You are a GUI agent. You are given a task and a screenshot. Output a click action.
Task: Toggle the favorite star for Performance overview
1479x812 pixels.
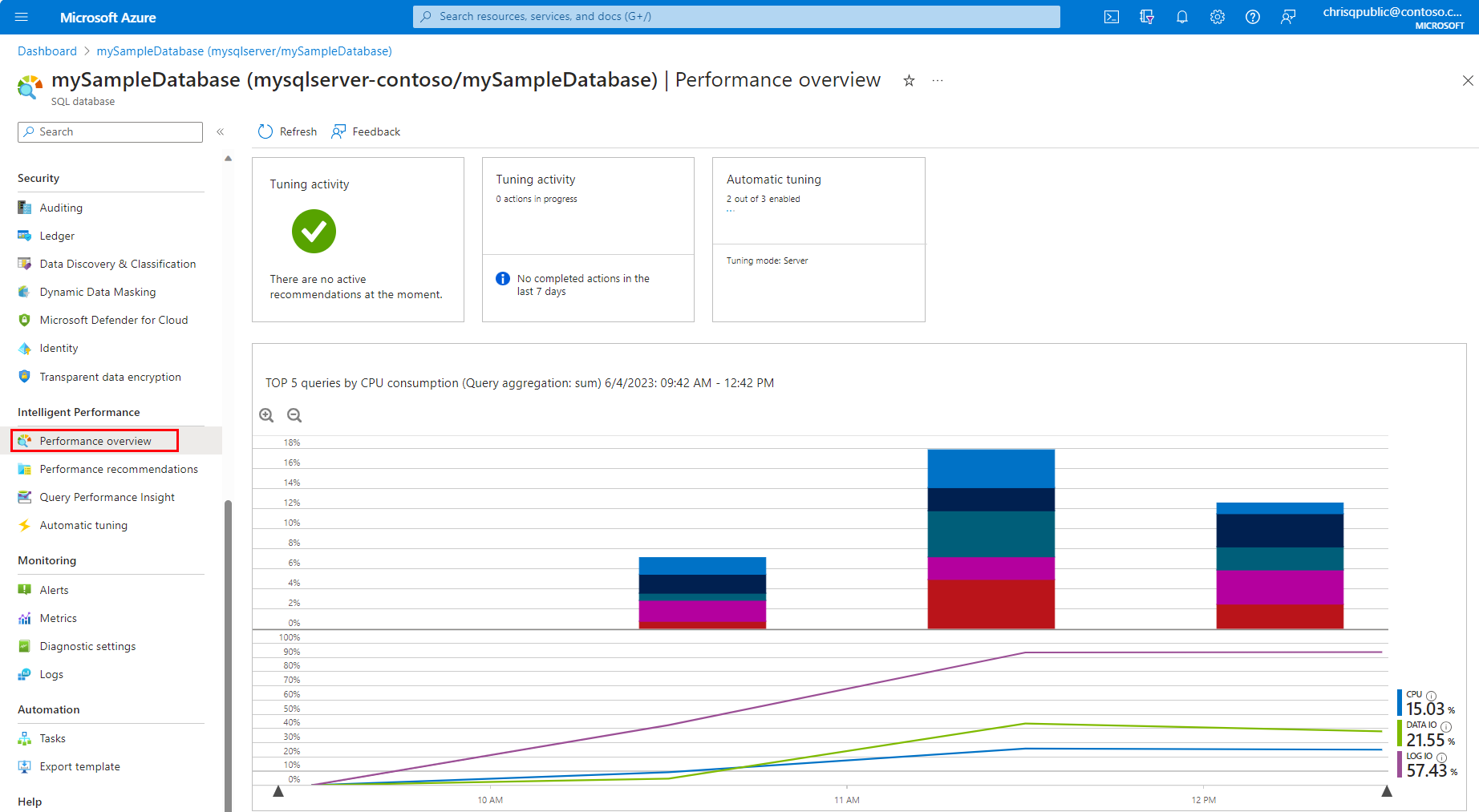click(x=909, y=80)
